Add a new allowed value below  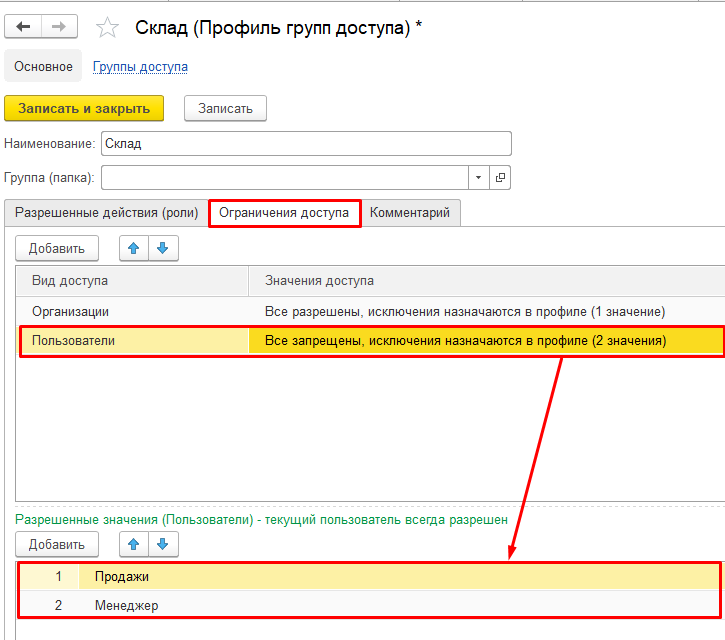[x=57, y=544]
